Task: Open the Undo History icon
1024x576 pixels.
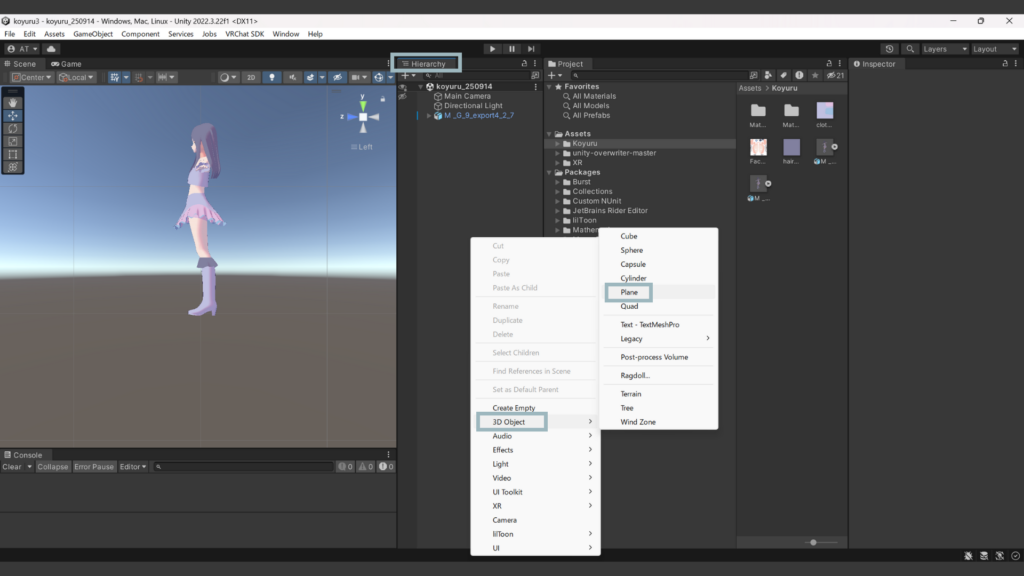Action: click(890, 49)
